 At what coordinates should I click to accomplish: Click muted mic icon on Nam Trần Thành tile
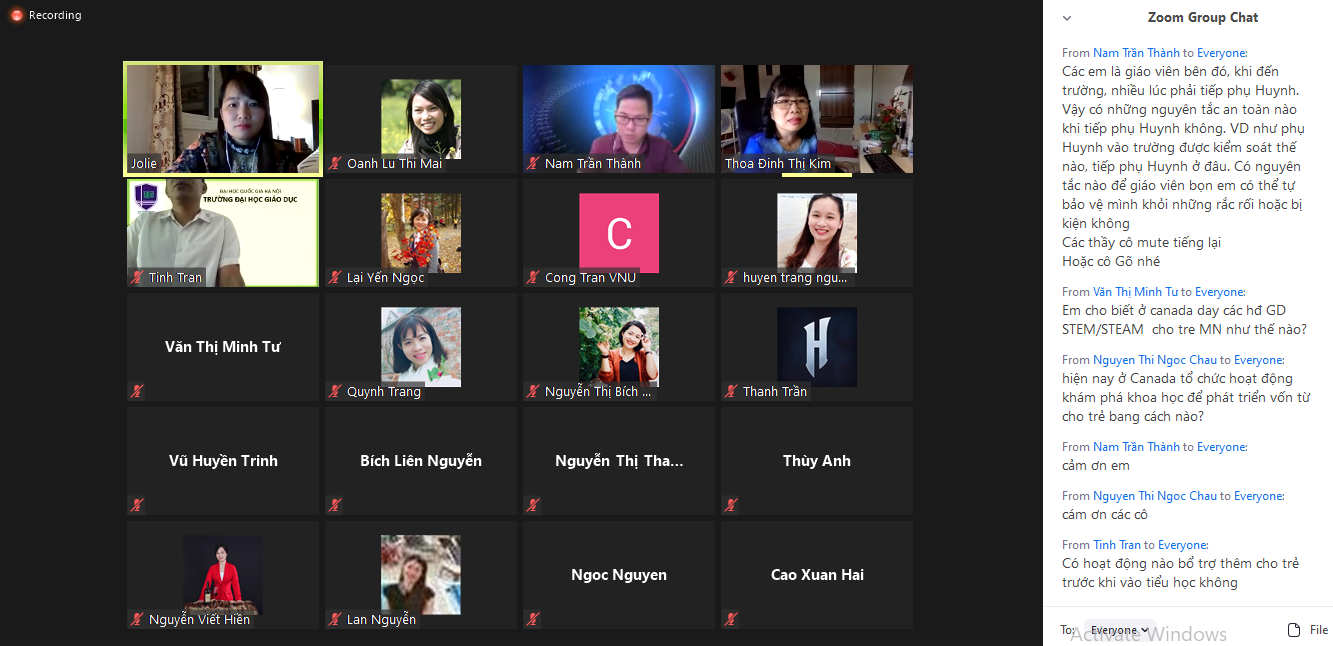tap(534, 164)
